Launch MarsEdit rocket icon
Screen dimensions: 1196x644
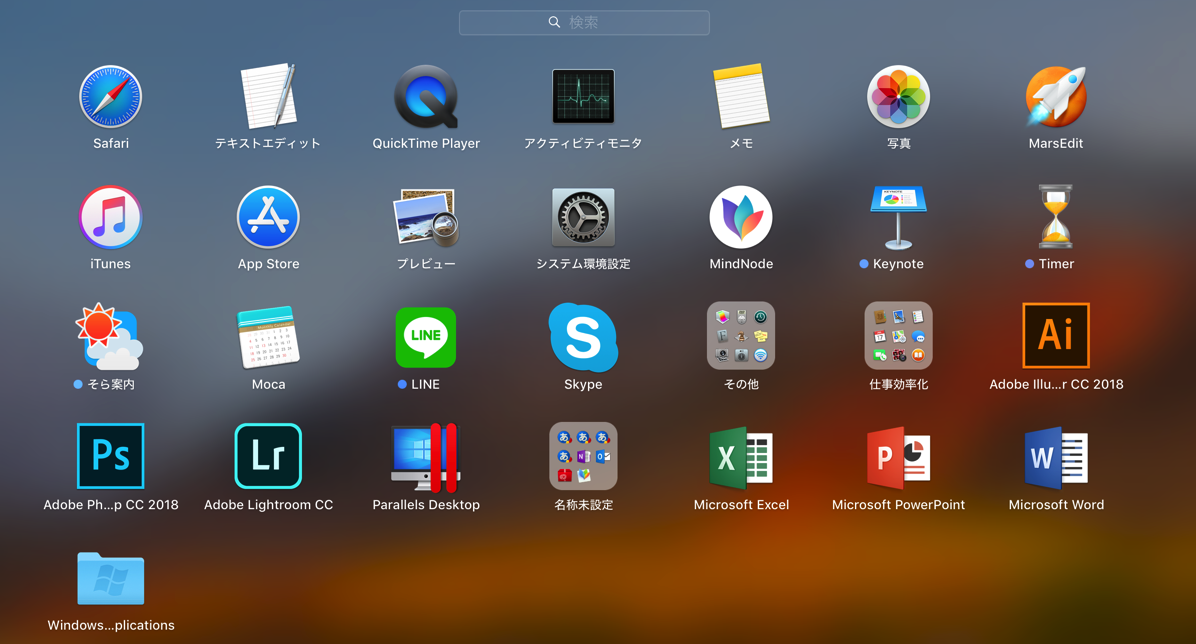click(x=1056, y=97)
